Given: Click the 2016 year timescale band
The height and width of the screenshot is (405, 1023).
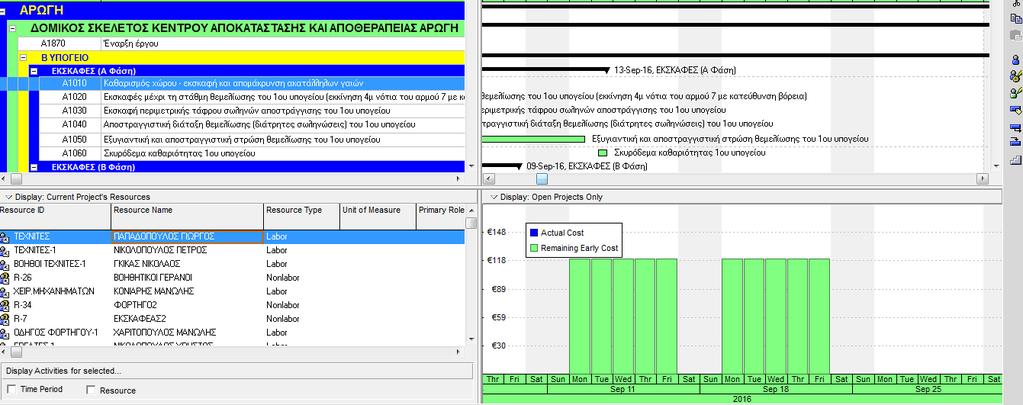Looking at the screenshot, I should point(742,399).
